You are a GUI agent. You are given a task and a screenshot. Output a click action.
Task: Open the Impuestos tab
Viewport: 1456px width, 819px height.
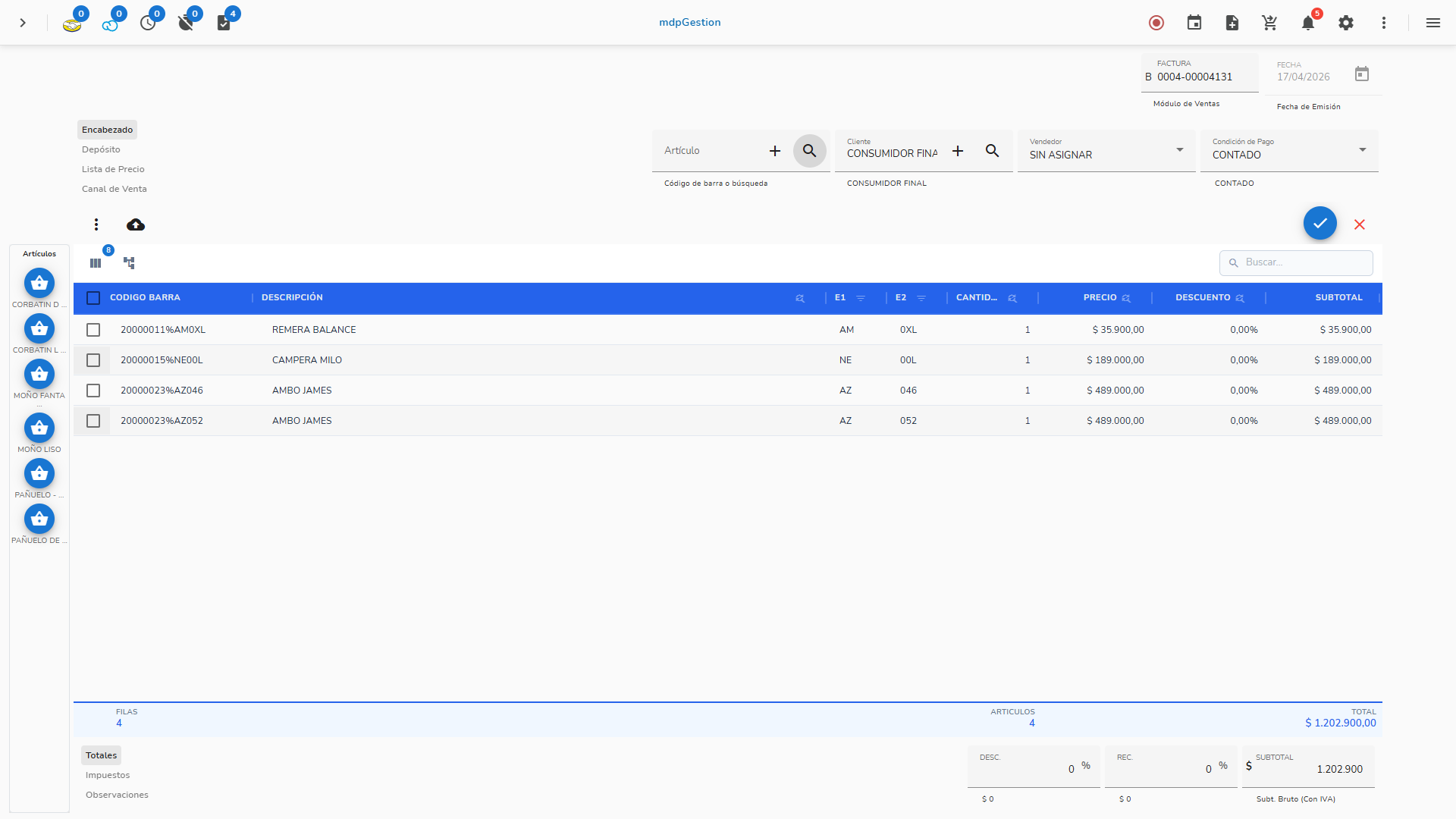point(108,775)
